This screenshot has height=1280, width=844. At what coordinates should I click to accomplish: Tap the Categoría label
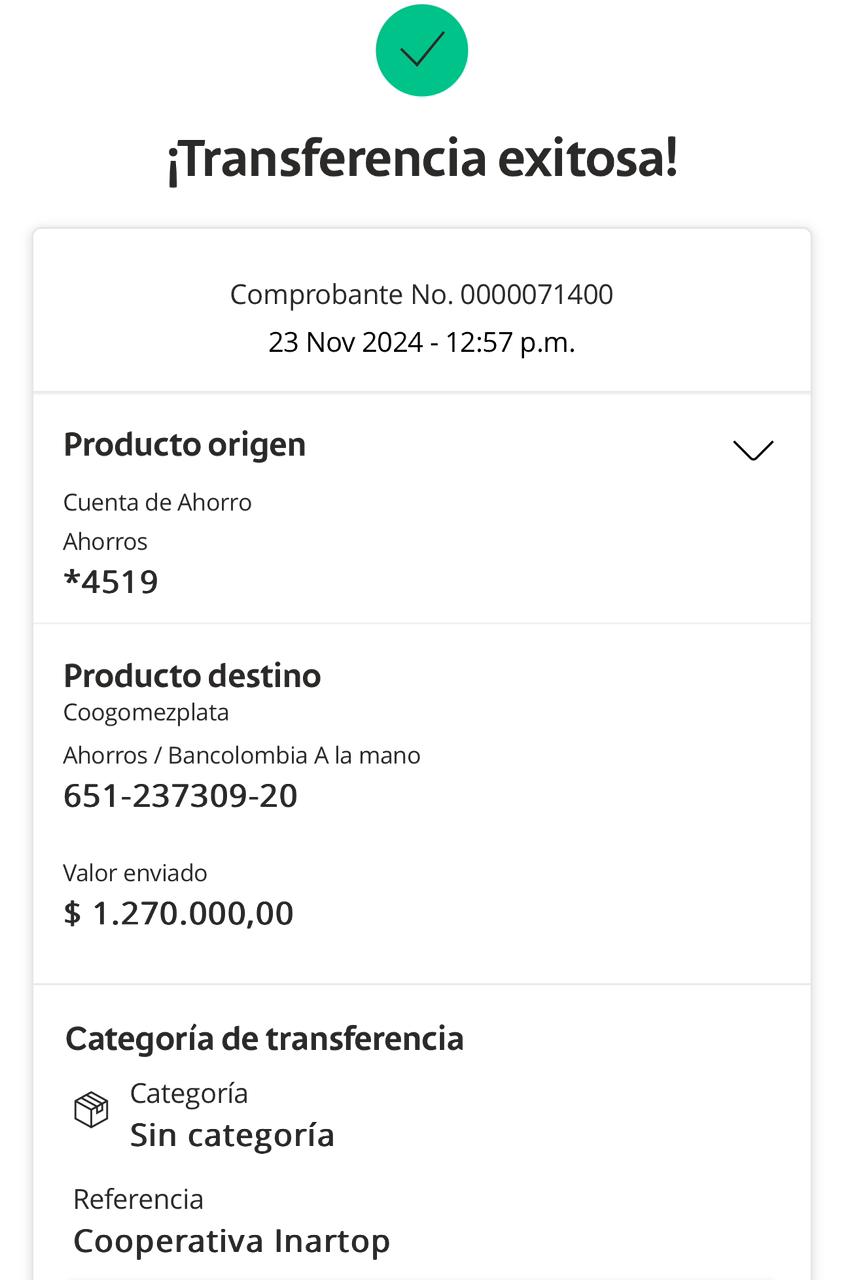click(x=189, y=1093)
